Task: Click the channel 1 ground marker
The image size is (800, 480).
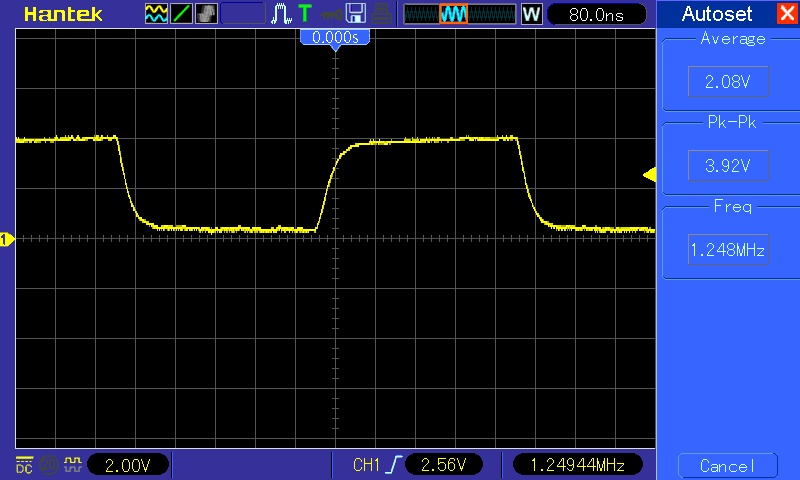Action: [x=6, y=239]
